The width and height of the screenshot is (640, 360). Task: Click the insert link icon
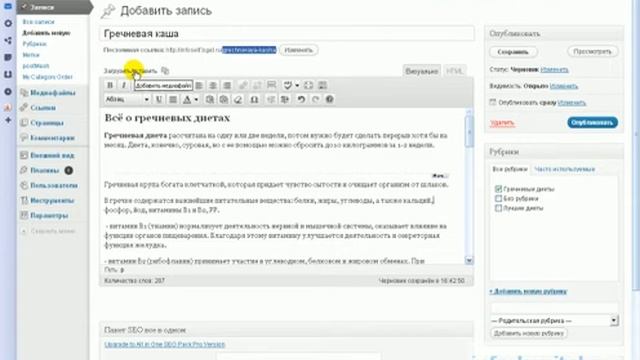[243, 85]
